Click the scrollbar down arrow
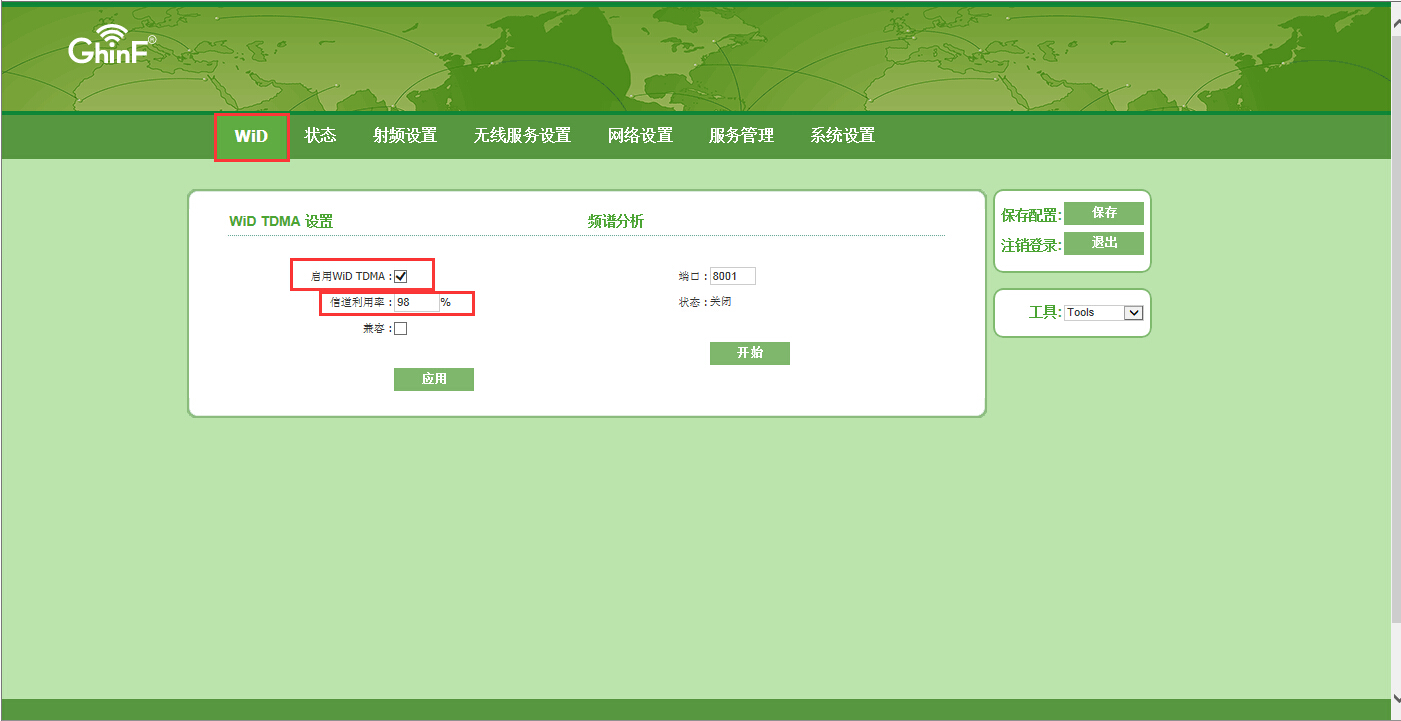The image size is (1401, 721). pyautogui.click(x=1395, y=699)
